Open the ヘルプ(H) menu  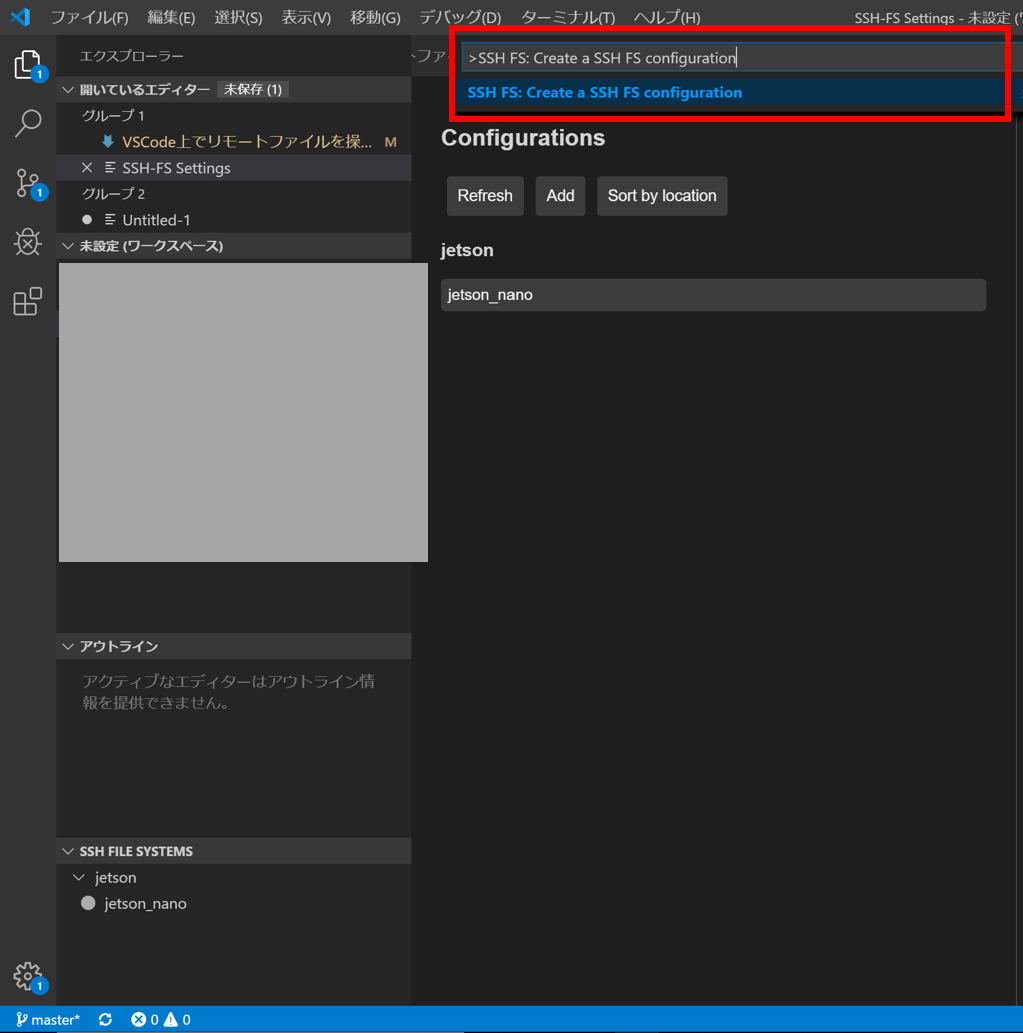(x=667, y=17)
